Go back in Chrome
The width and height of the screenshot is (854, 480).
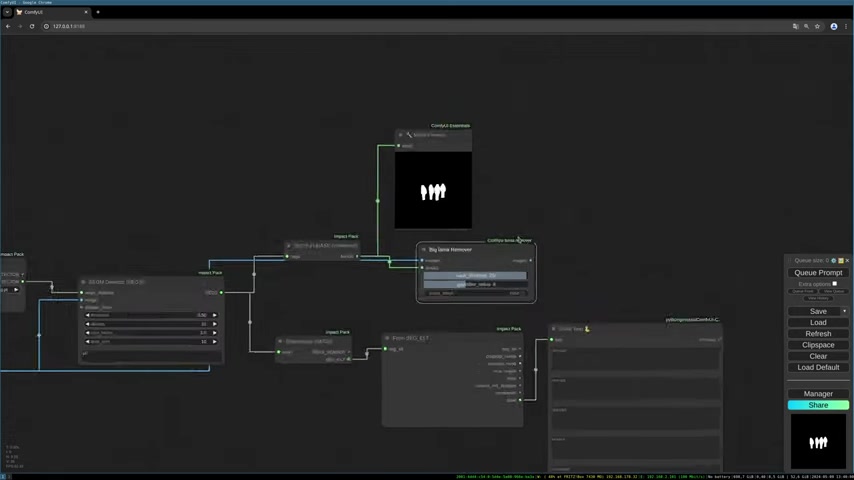click(x=8, y=26)
